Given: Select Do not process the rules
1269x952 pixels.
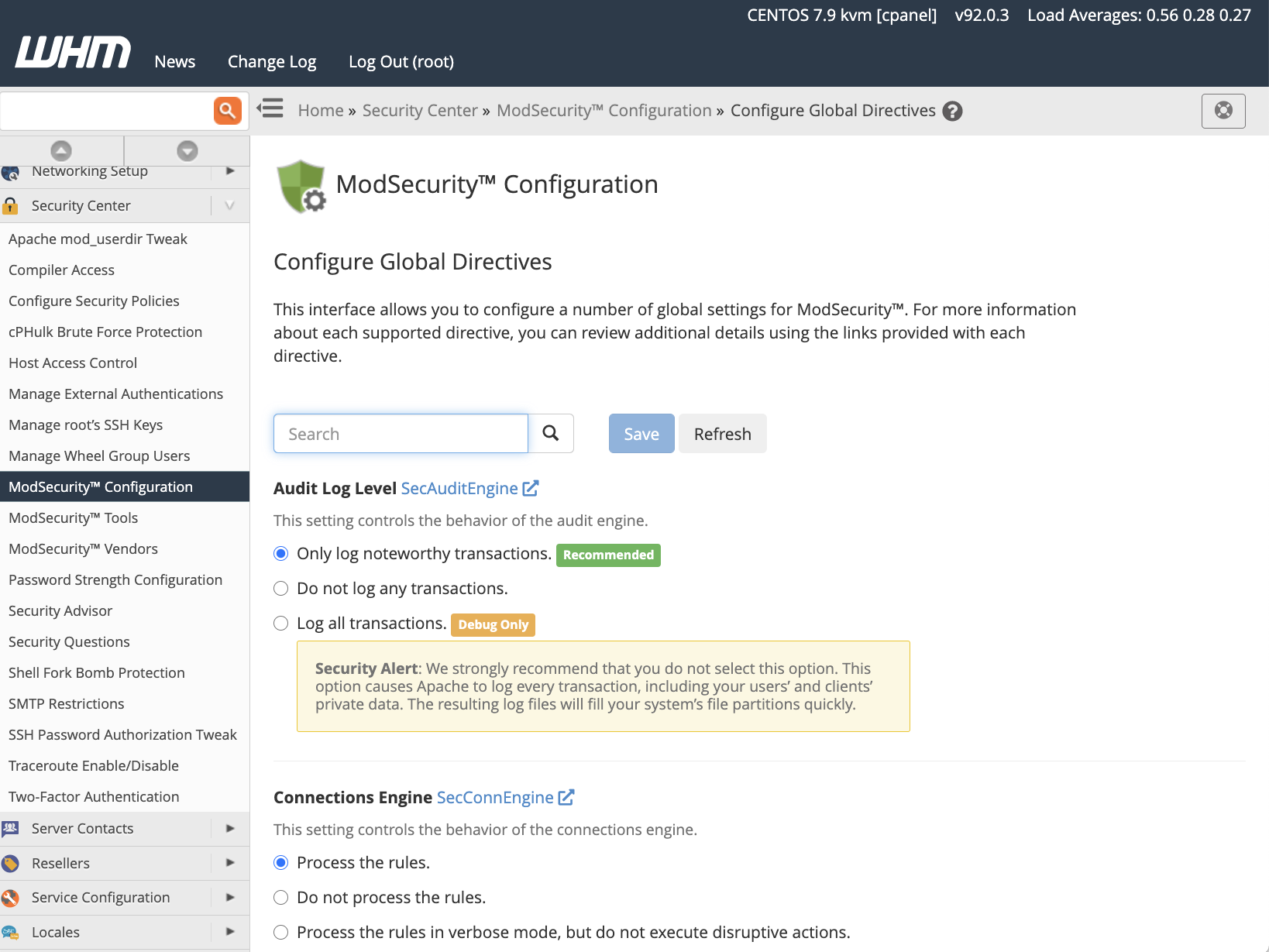Looking at the screenshot, I should pyautogui.click(x=280, y=897).
